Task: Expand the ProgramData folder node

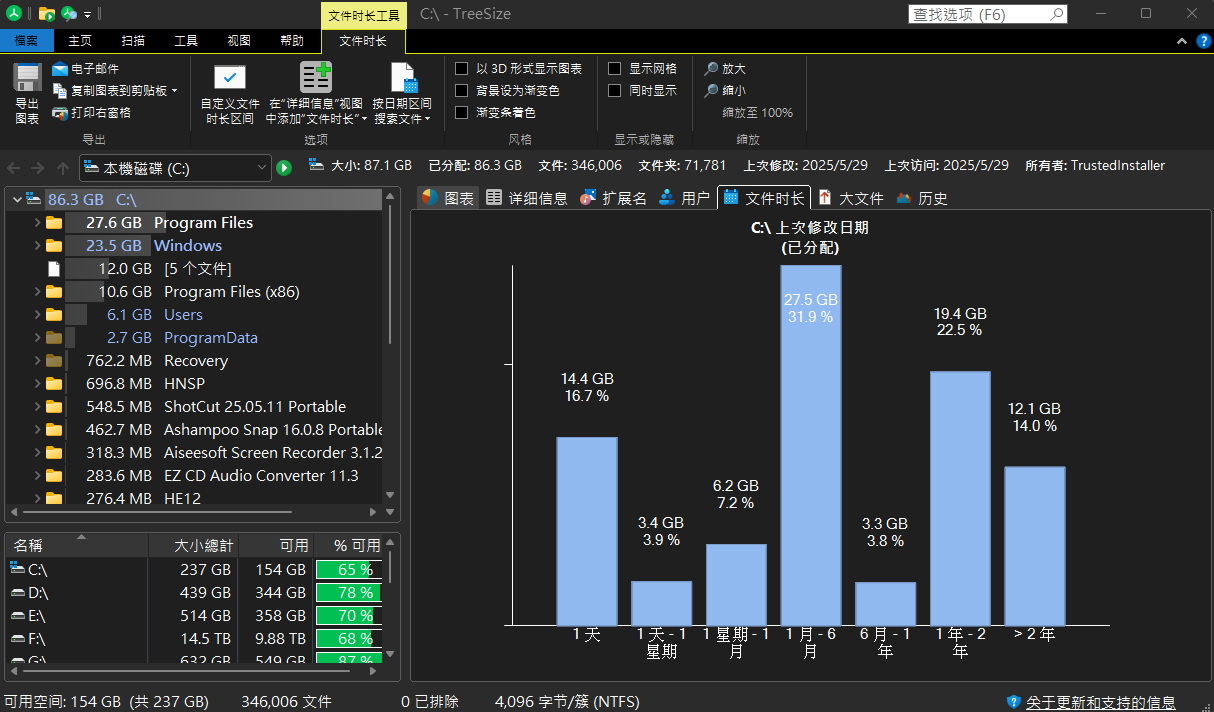Action: pos(37,337)
